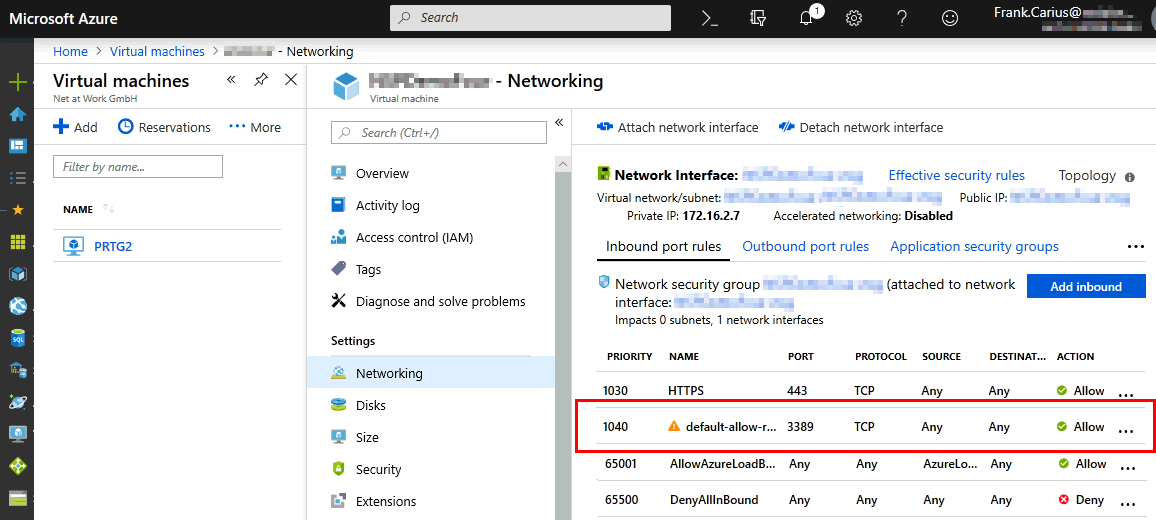Focus the top Search bar

(530, 18)
